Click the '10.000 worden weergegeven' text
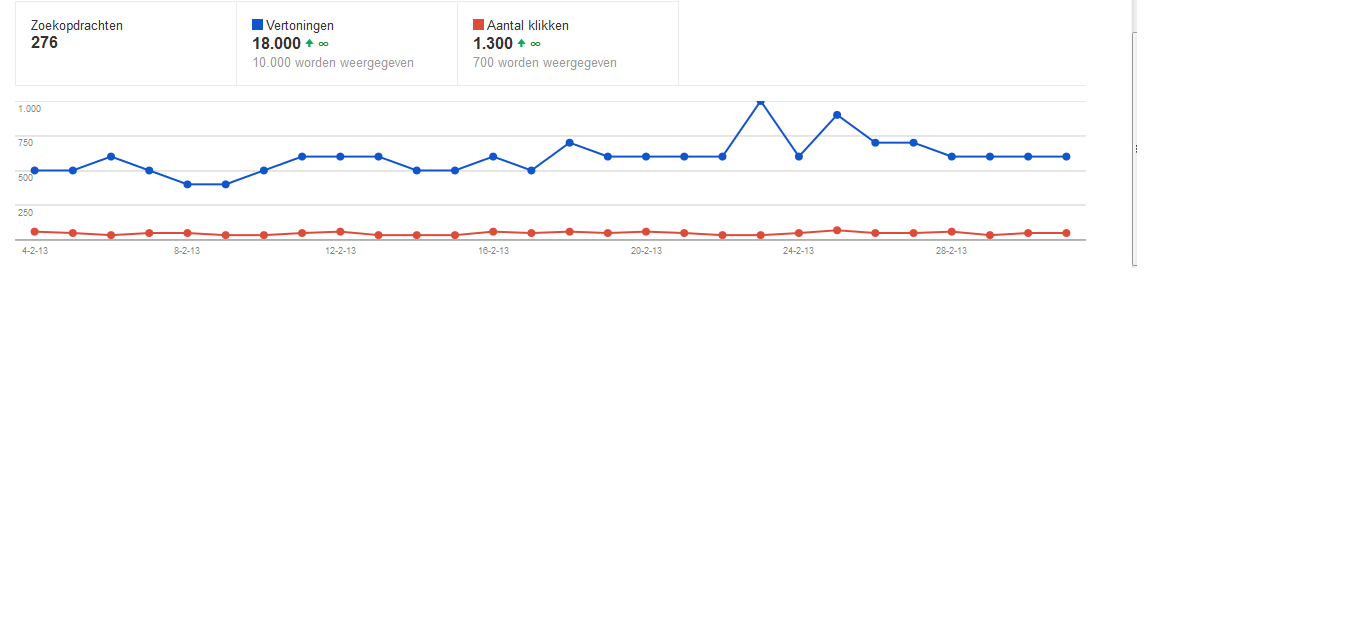The height and width of the screenshot is (624, 1360). (x=333, y=63)
